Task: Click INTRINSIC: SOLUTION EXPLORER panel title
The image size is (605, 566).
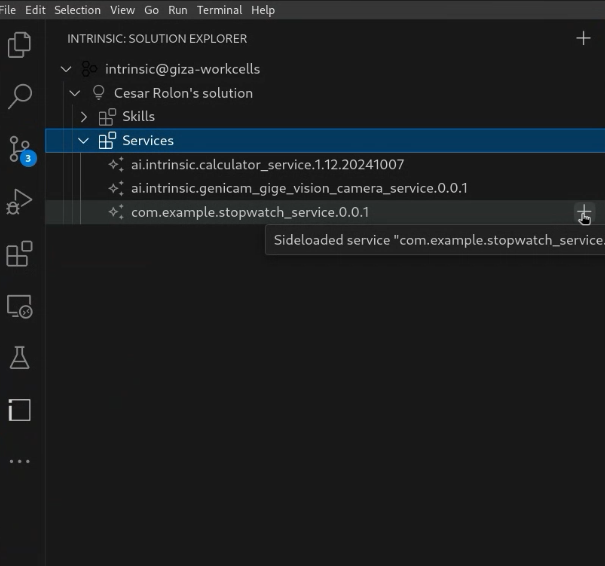Action: coord(157,39)
